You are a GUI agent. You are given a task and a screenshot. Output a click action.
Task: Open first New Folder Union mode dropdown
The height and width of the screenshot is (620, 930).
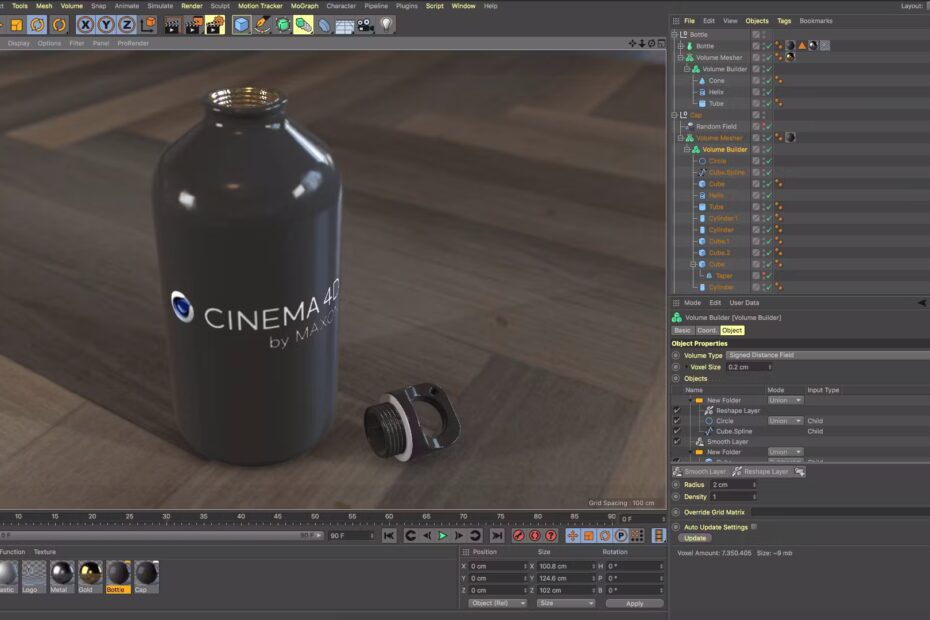pyautogui.click(x=785, y=400)
